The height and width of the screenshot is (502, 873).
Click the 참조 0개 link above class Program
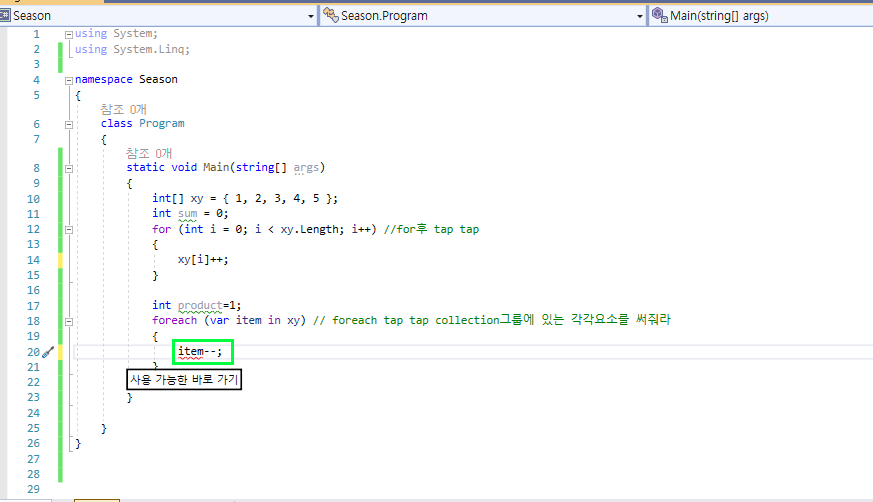(124, 109)
